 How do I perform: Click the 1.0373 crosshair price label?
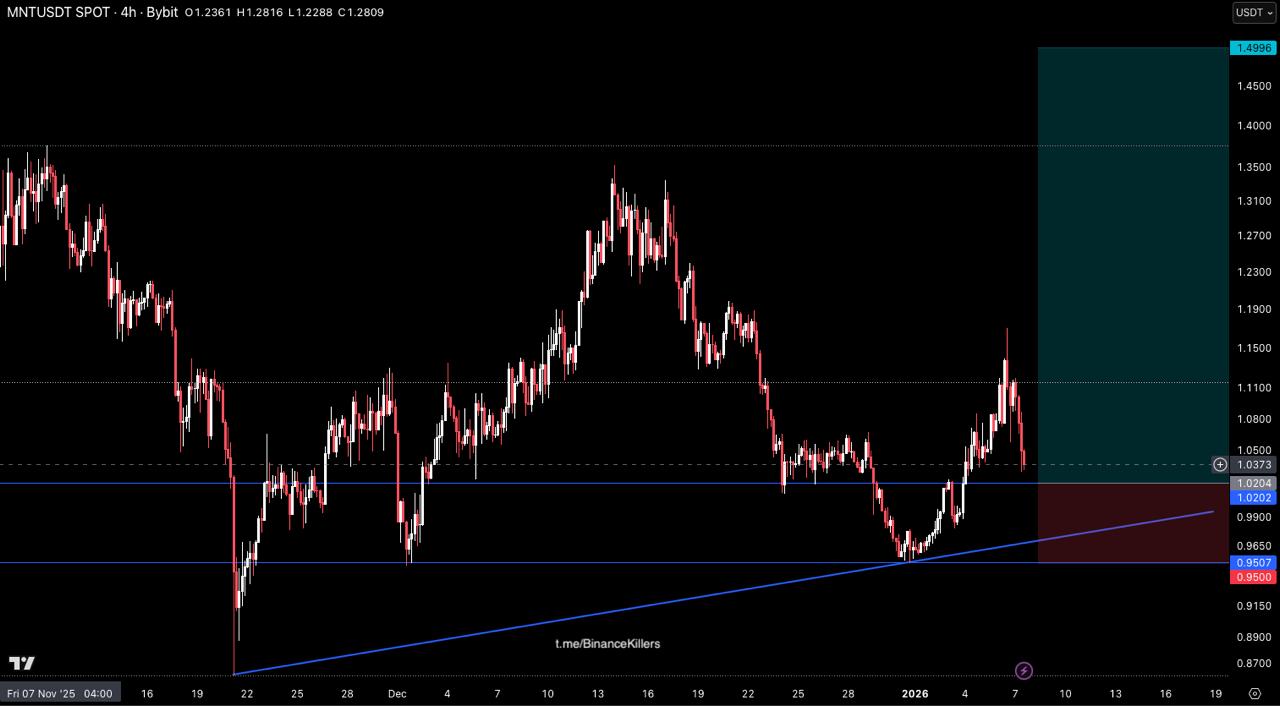pyautogui.click(x=1254, y=464)
